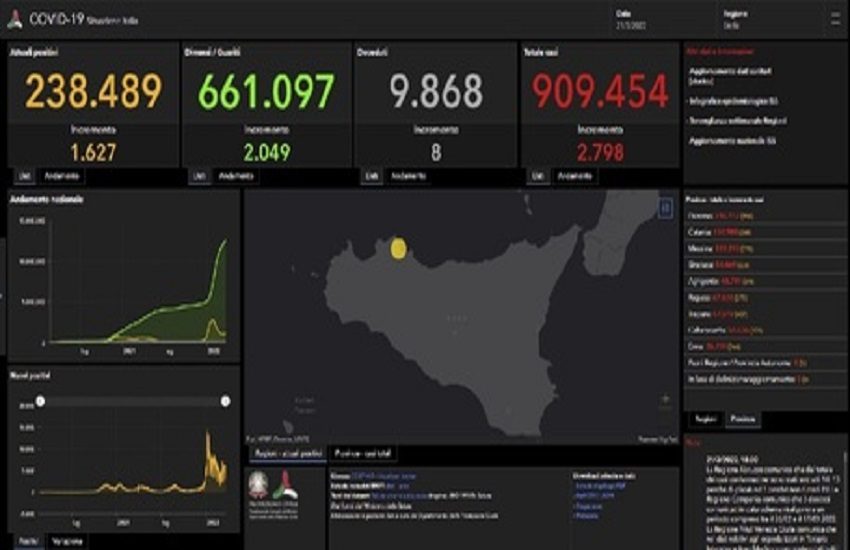The image size is (850, 550).
Task: Toggle the map legend icon on the map
Action: tap(665, 208)
